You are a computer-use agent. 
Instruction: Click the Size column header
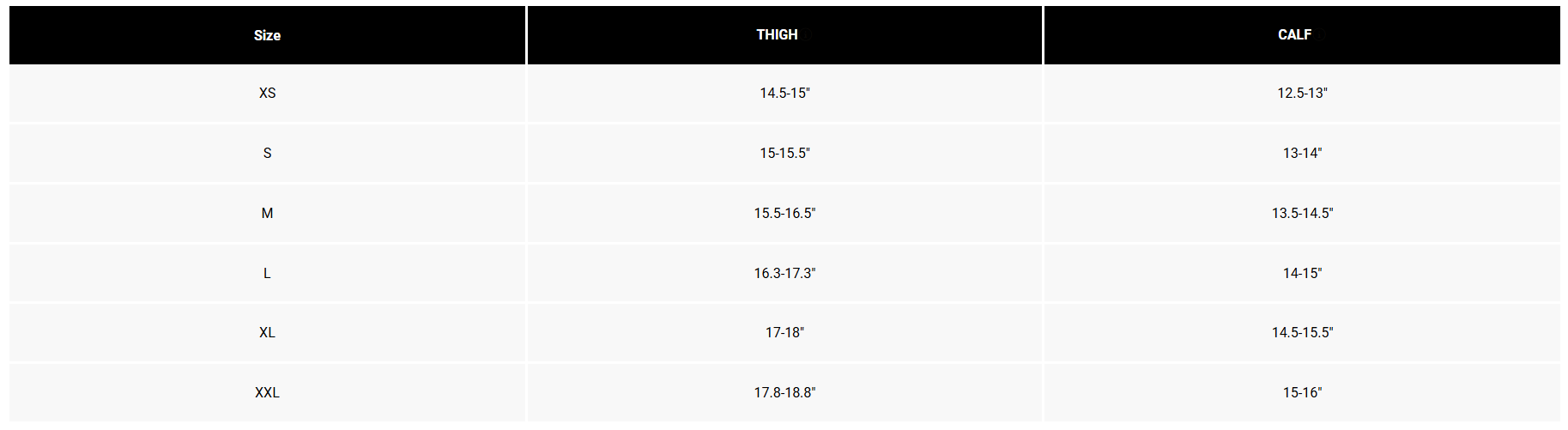[x=267, y=35]
